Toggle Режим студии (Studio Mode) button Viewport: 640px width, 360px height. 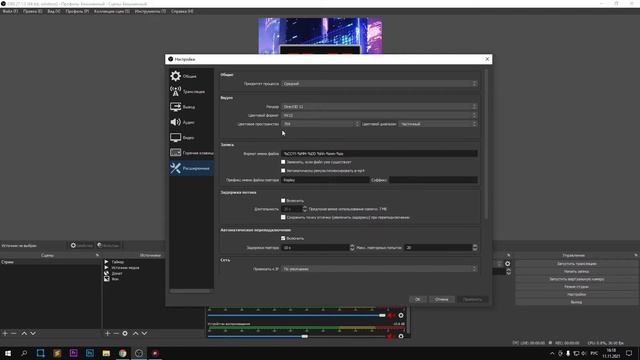tap(576, 287)
